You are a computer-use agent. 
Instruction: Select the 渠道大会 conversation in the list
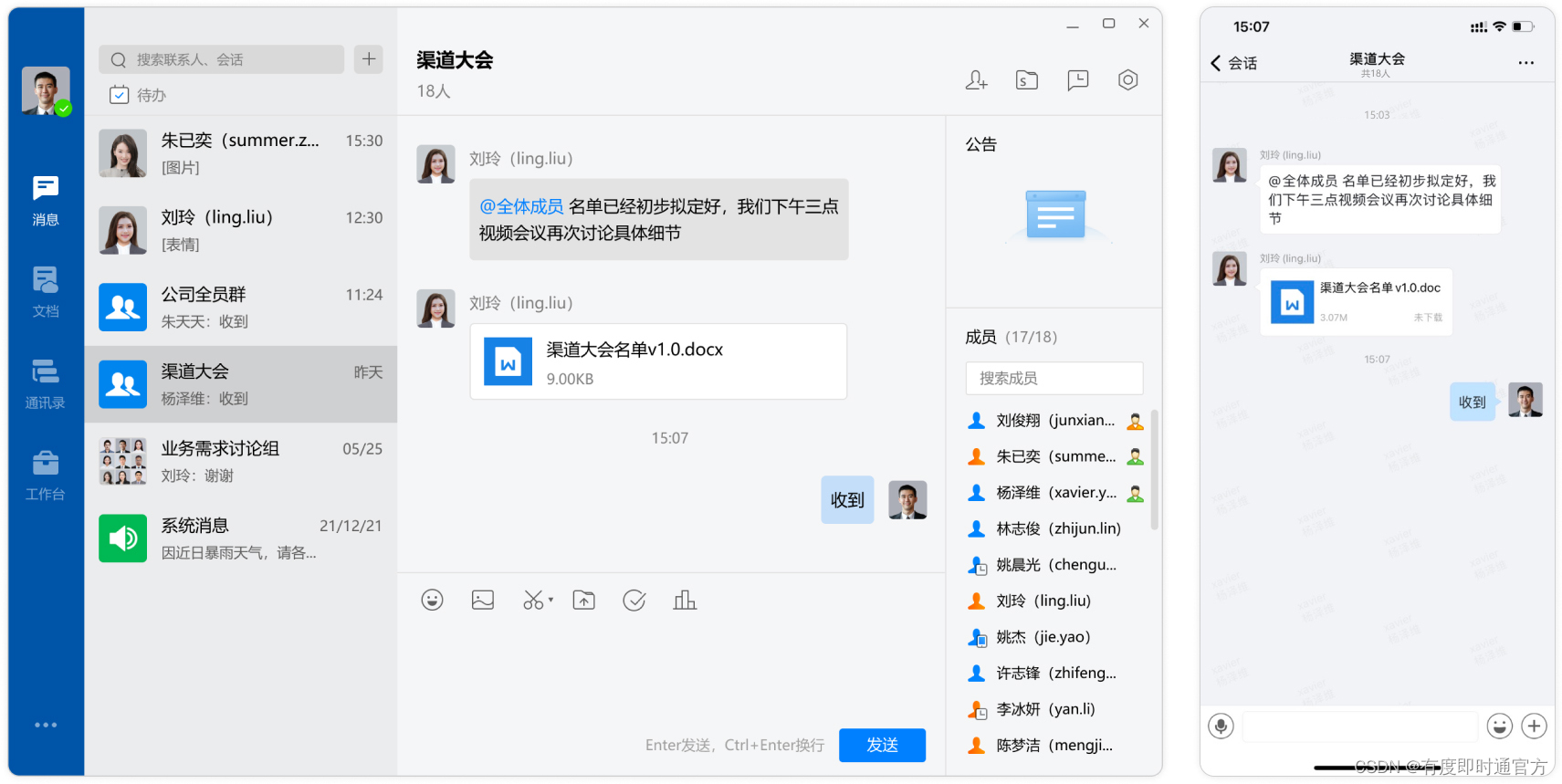[241, 384]
